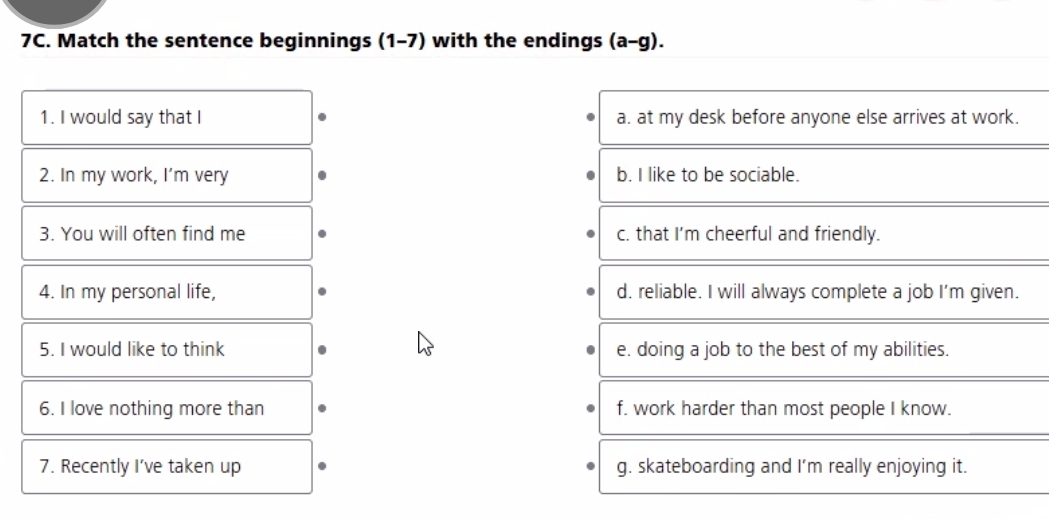The width and height of the screenshot is (1049, 519).
Task: Click "I love nothing more than" box
Action: 166,408
